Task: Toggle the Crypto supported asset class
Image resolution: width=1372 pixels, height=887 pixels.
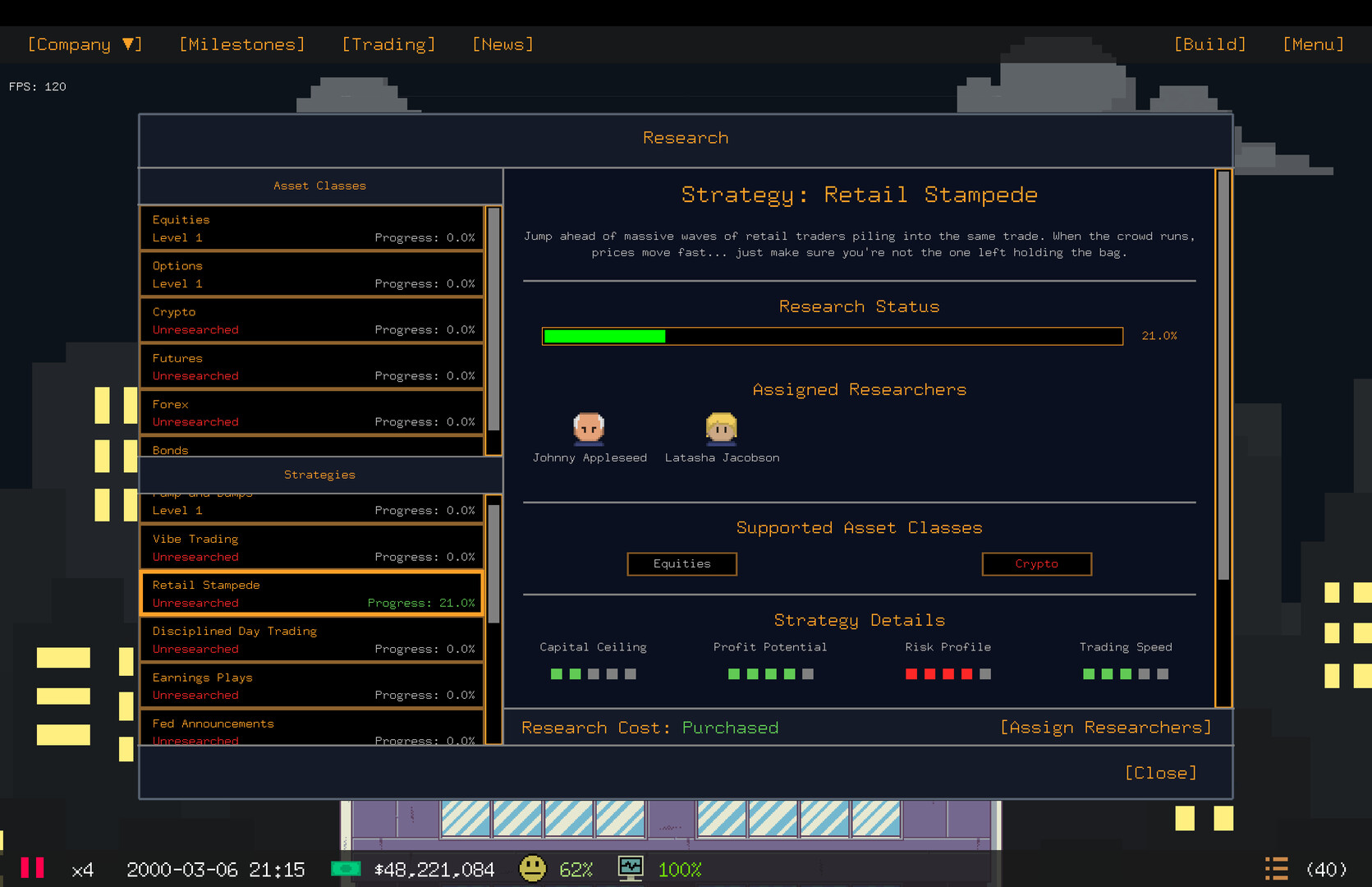Action: (x=1036, y=564)
